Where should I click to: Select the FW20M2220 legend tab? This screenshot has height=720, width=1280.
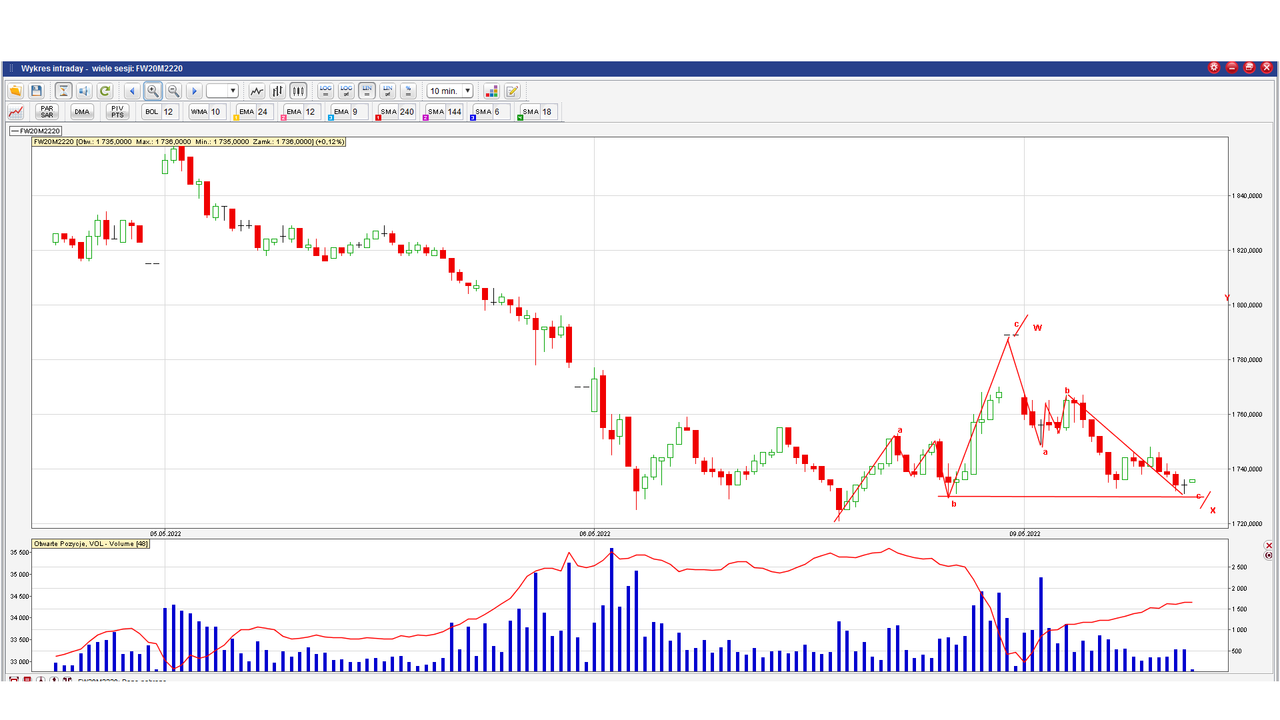[x=36, y=131]
